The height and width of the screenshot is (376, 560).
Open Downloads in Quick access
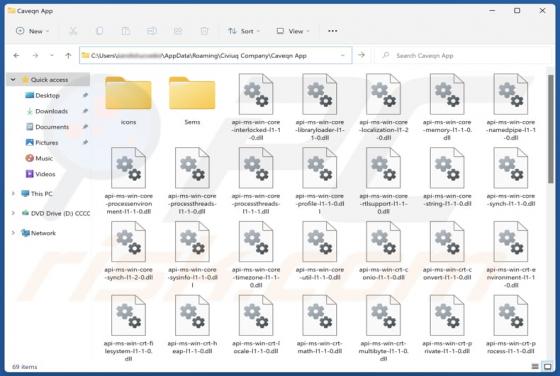click(x=51, y=111)
